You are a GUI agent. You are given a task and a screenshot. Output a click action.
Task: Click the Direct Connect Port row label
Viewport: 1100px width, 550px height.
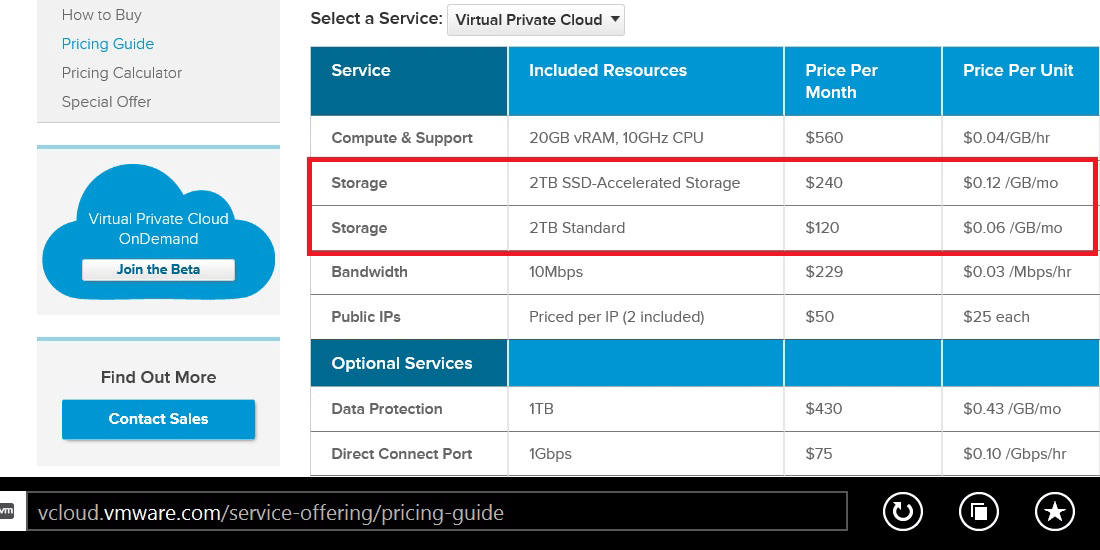pyautogui.click(x=402, y=454)
